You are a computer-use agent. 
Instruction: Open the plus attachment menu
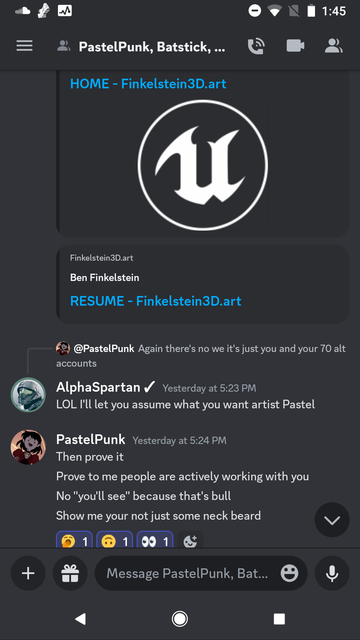tap(28, 573)
